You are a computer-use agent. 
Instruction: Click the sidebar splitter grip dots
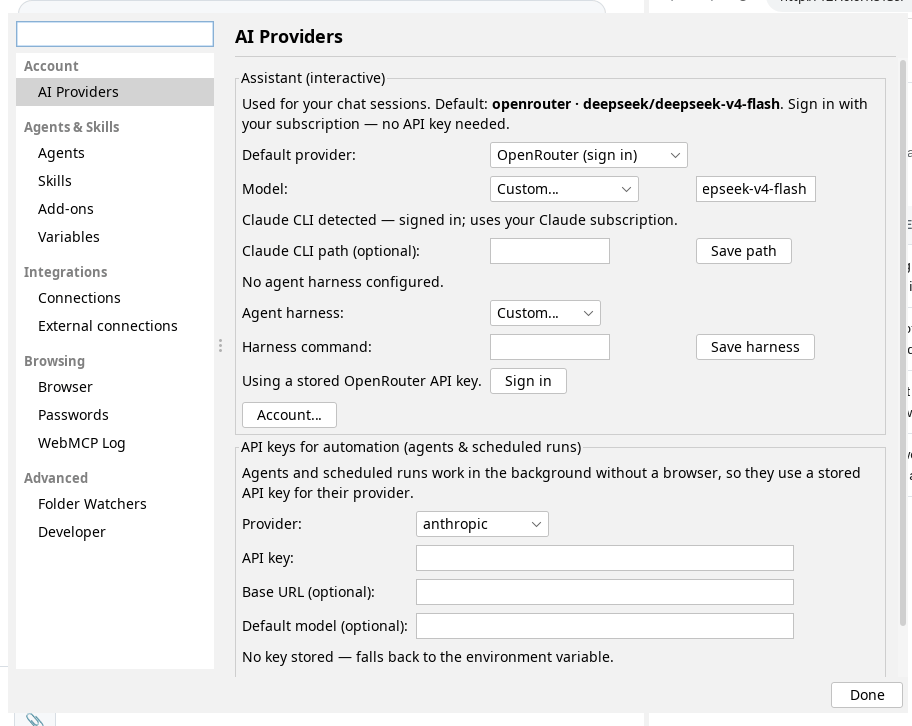click(220, 346)
